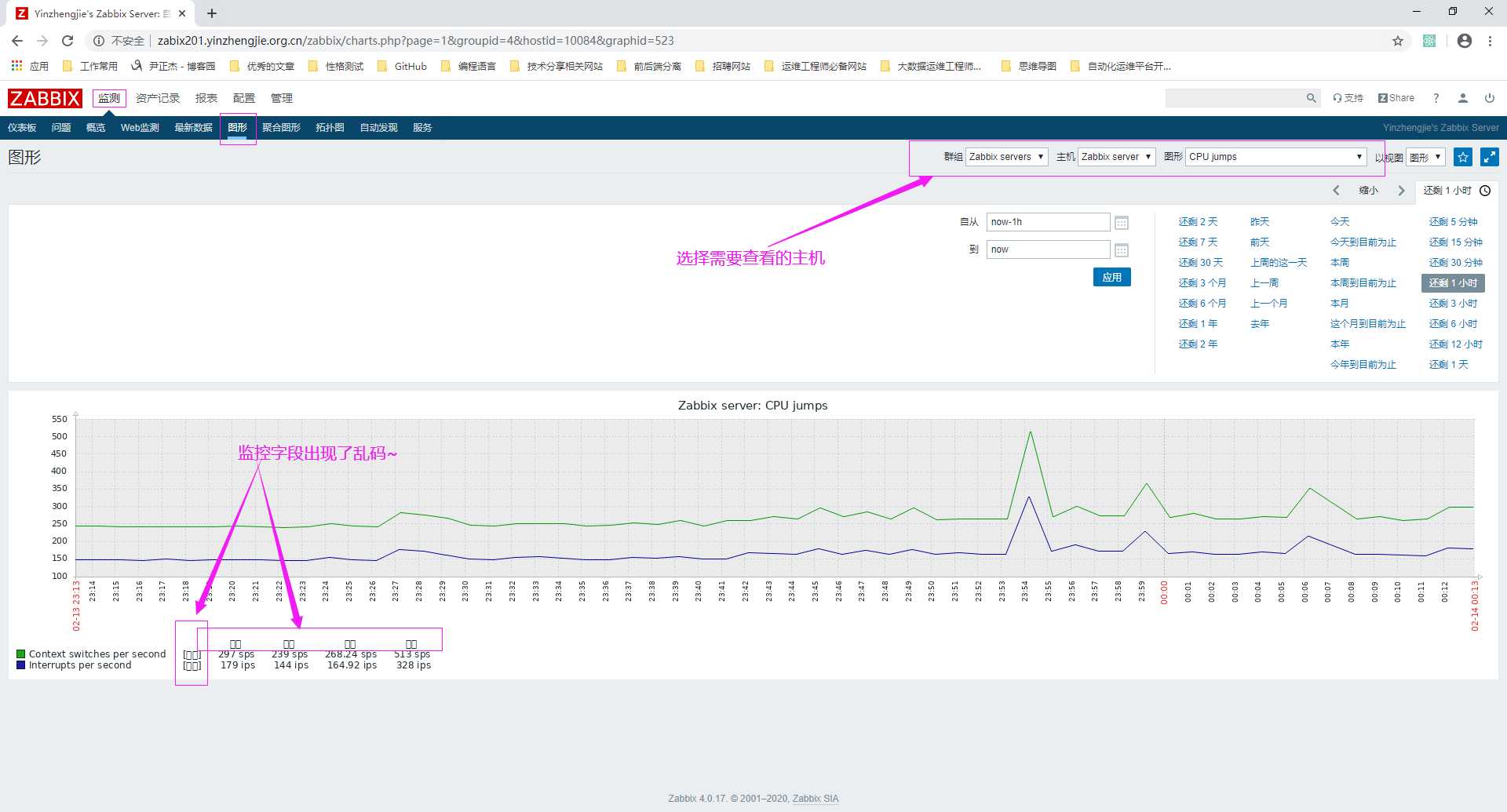
Task: Close the Zabbix Server browser tab
Action: coord(182,13)
